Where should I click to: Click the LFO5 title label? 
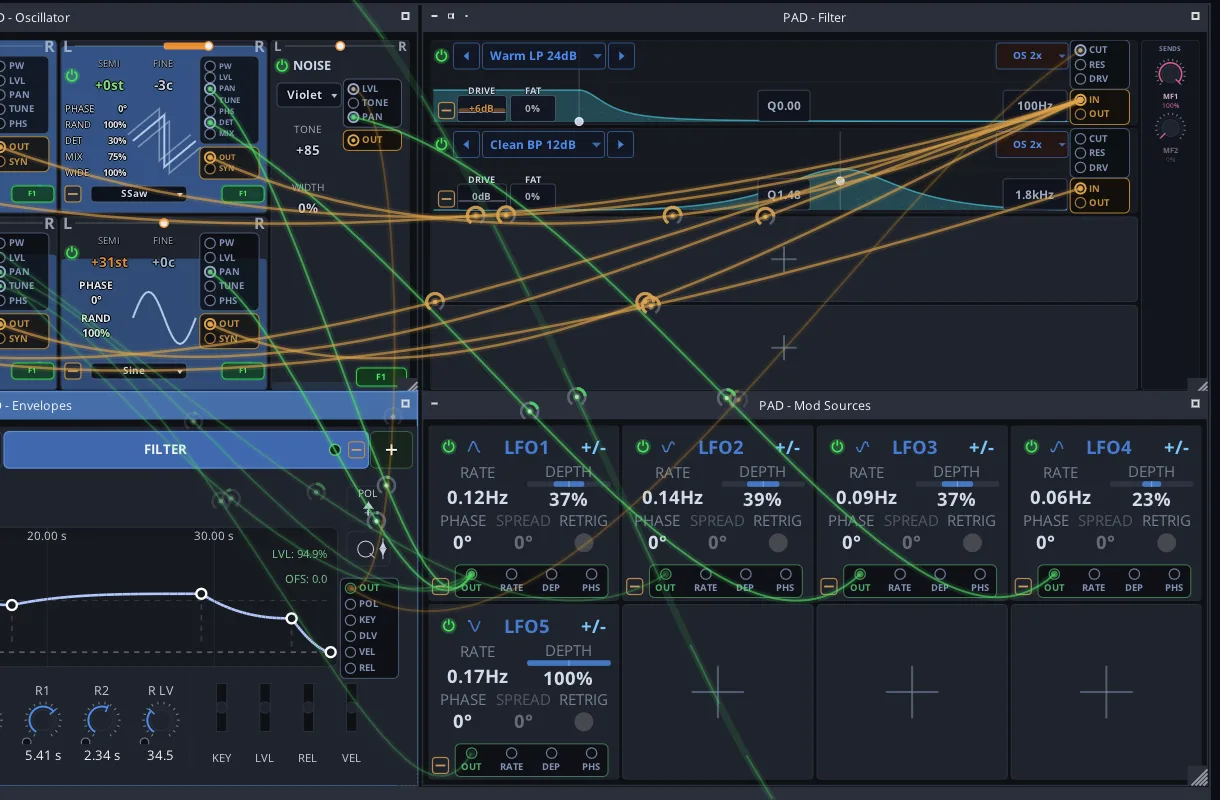[526, 626]
